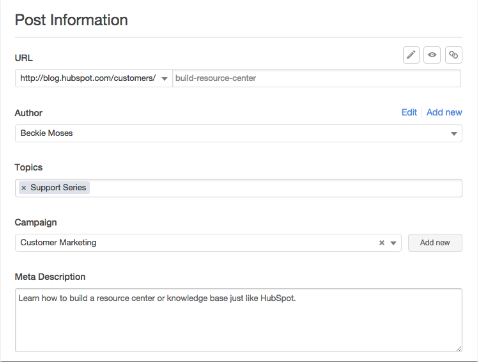Click the Add new campaign button

(435, 243)
